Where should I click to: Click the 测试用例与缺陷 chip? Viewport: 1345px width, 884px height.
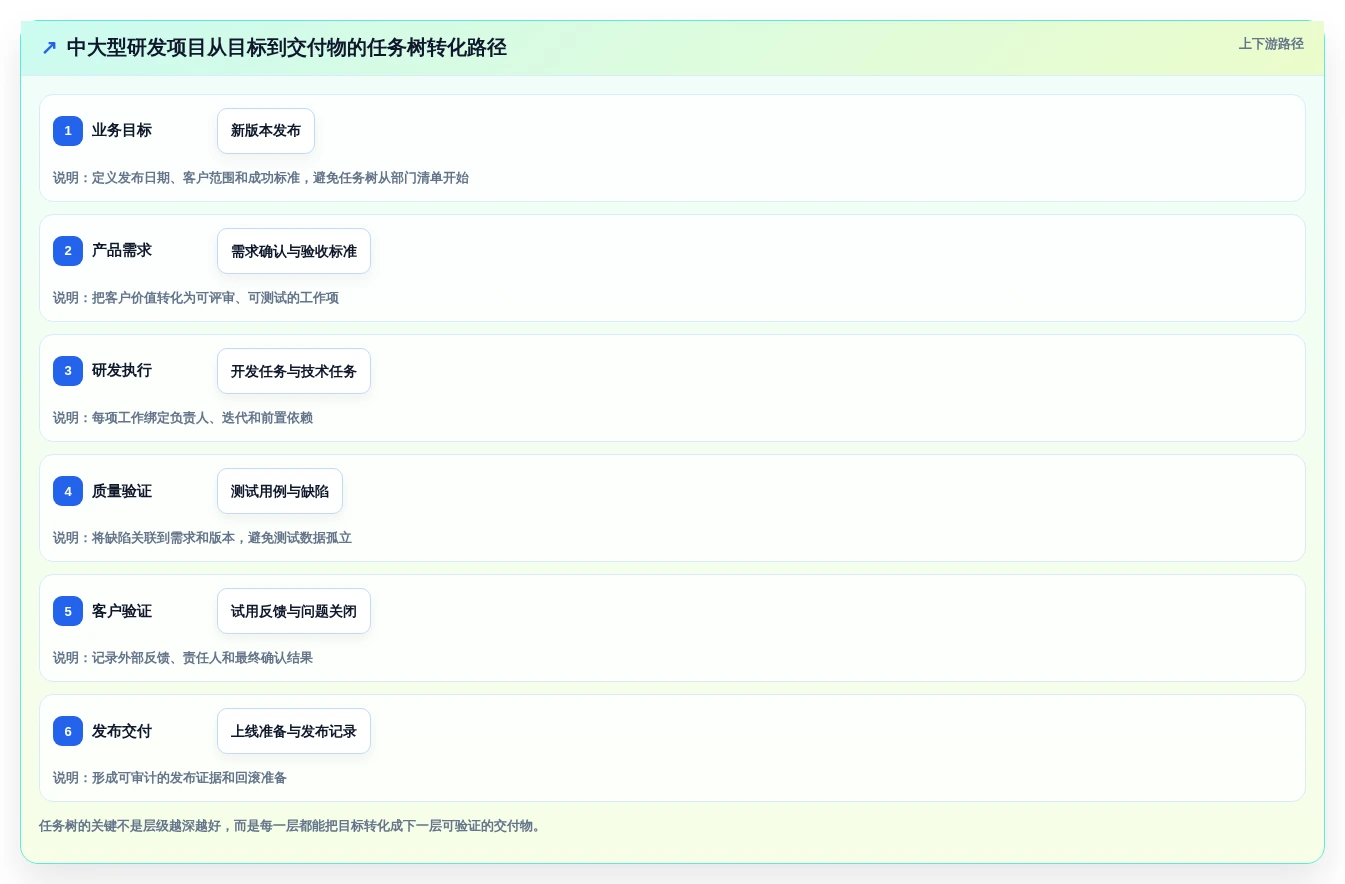tap(280, 491)
